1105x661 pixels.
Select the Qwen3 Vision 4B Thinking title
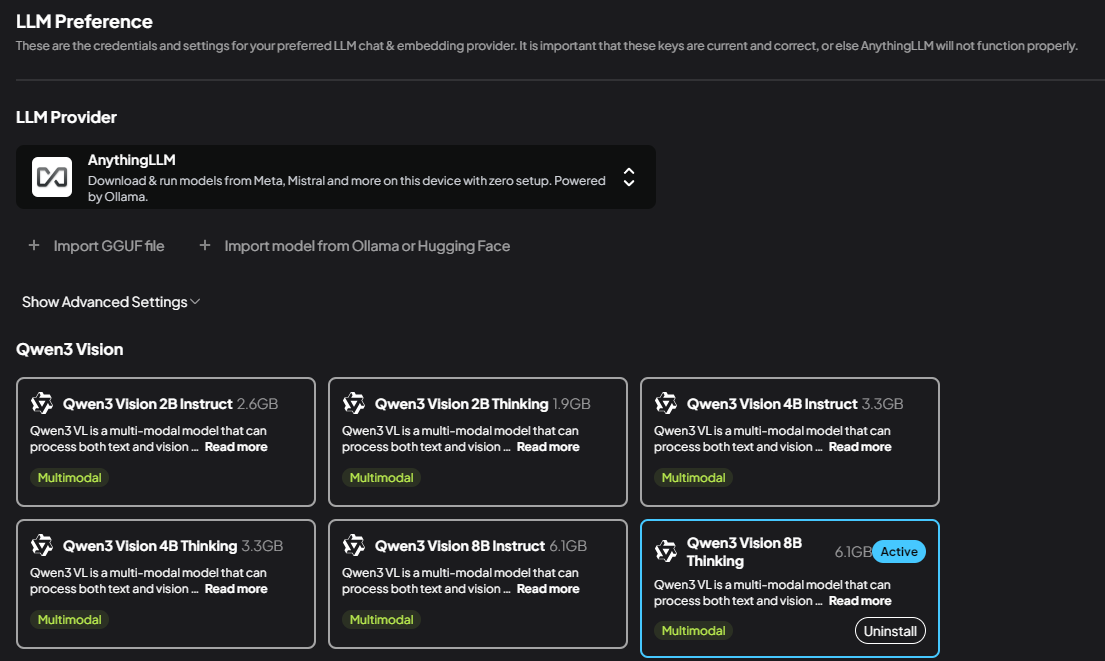[150, 546]
